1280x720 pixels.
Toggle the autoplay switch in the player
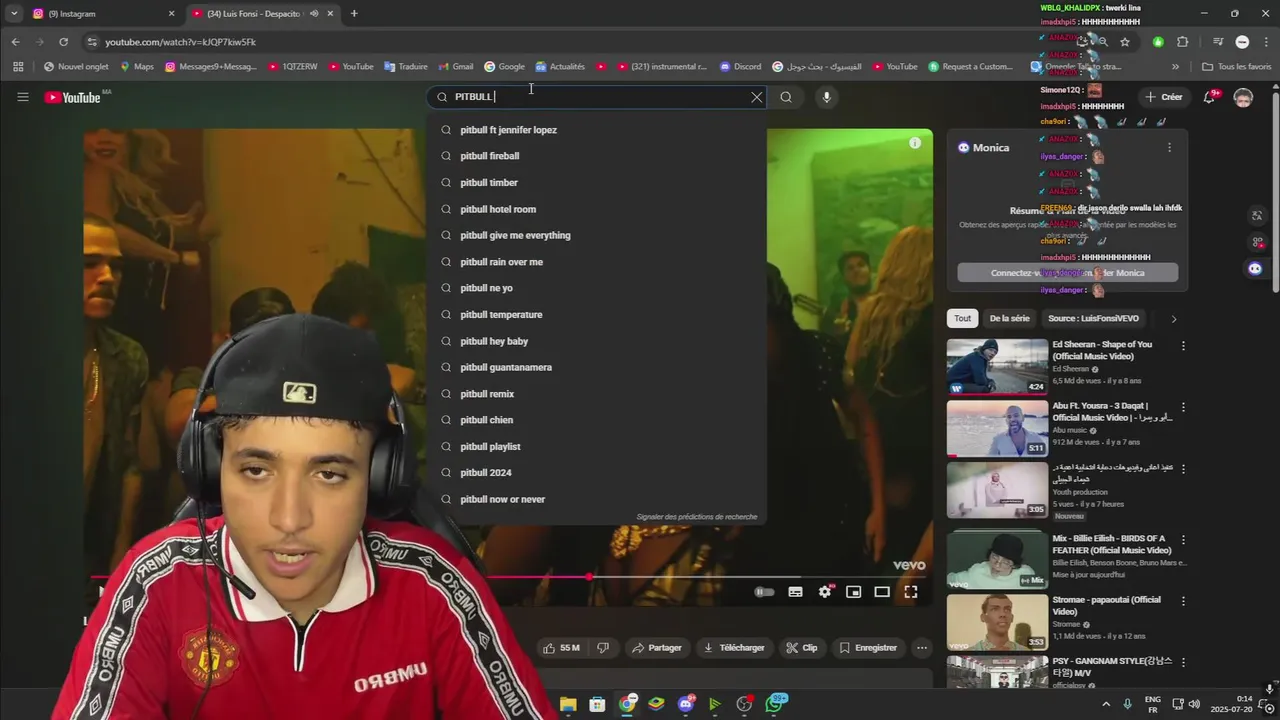(764, 592)
